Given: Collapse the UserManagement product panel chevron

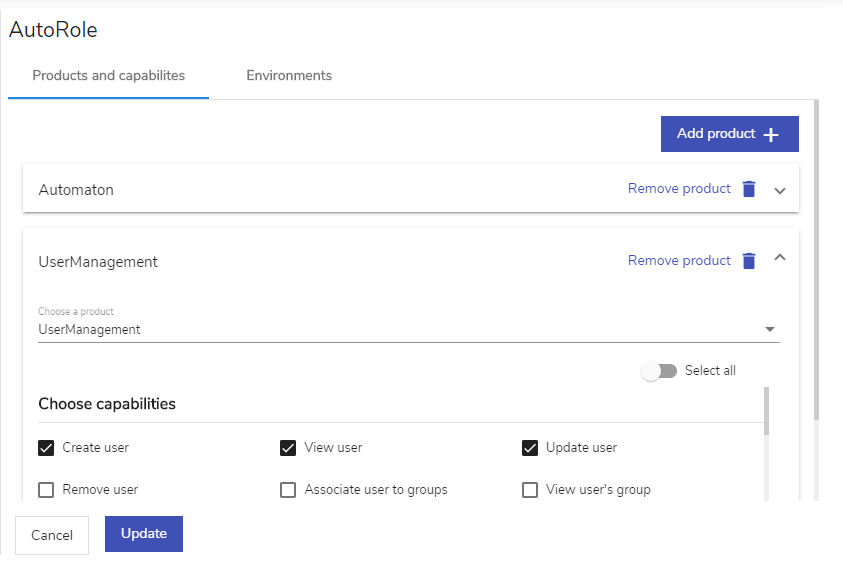Looking at the screenshot, I should pyautogui.click(x=780, y=258).
